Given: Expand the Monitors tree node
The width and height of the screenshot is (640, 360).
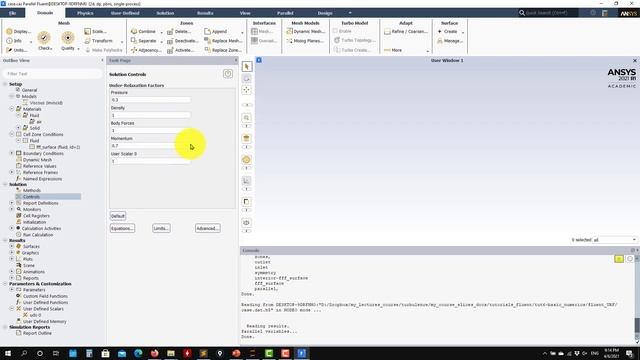Looking at the screenshot, I should point(12,209).
